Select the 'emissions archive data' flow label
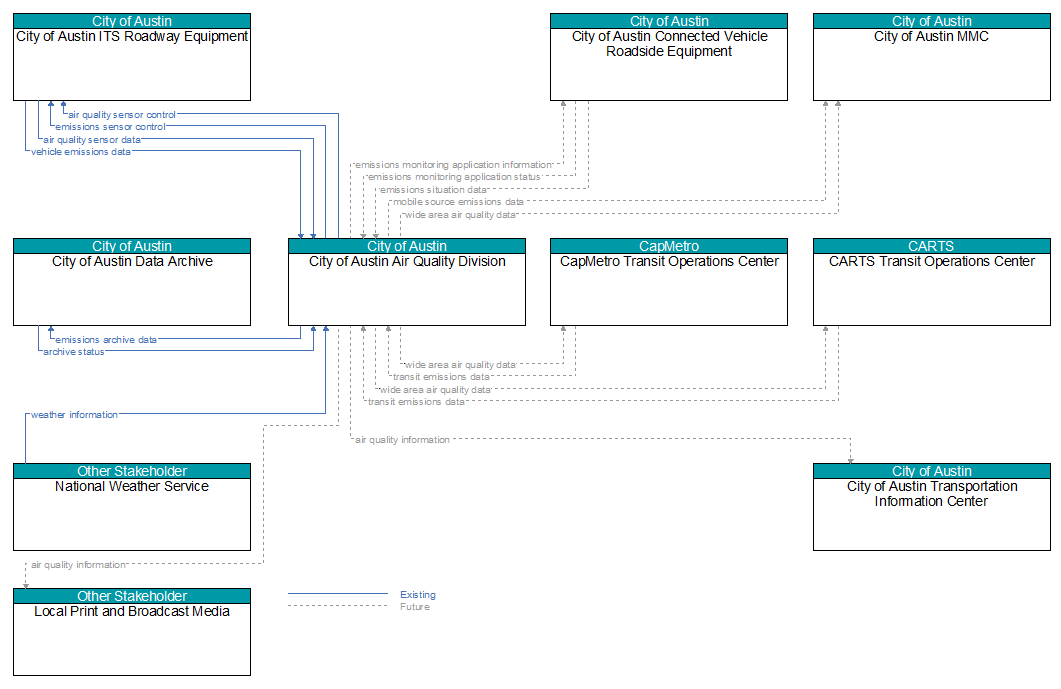 [106, 340]
